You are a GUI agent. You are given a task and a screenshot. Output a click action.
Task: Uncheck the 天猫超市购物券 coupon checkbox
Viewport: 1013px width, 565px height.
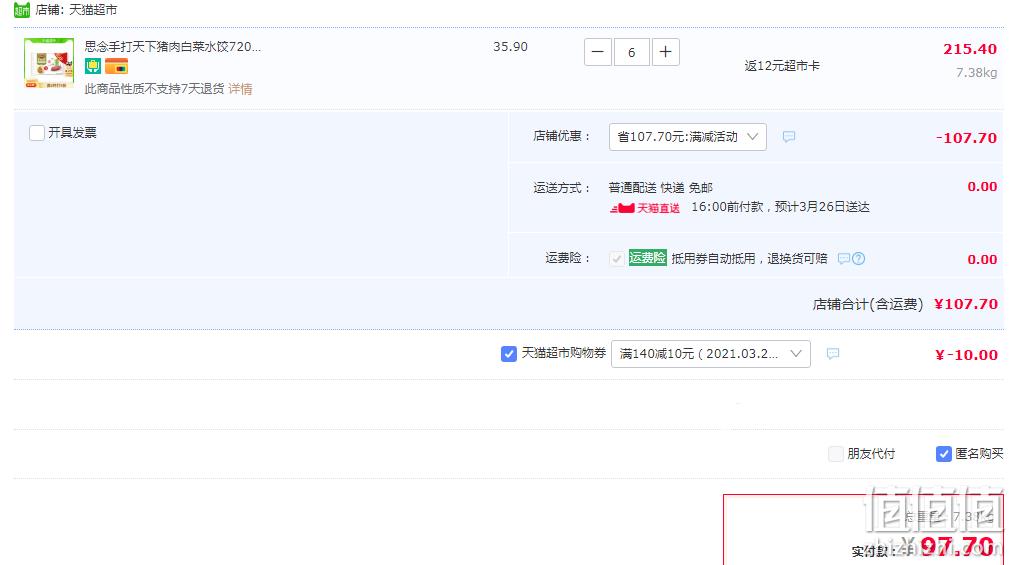coord(508,354)
